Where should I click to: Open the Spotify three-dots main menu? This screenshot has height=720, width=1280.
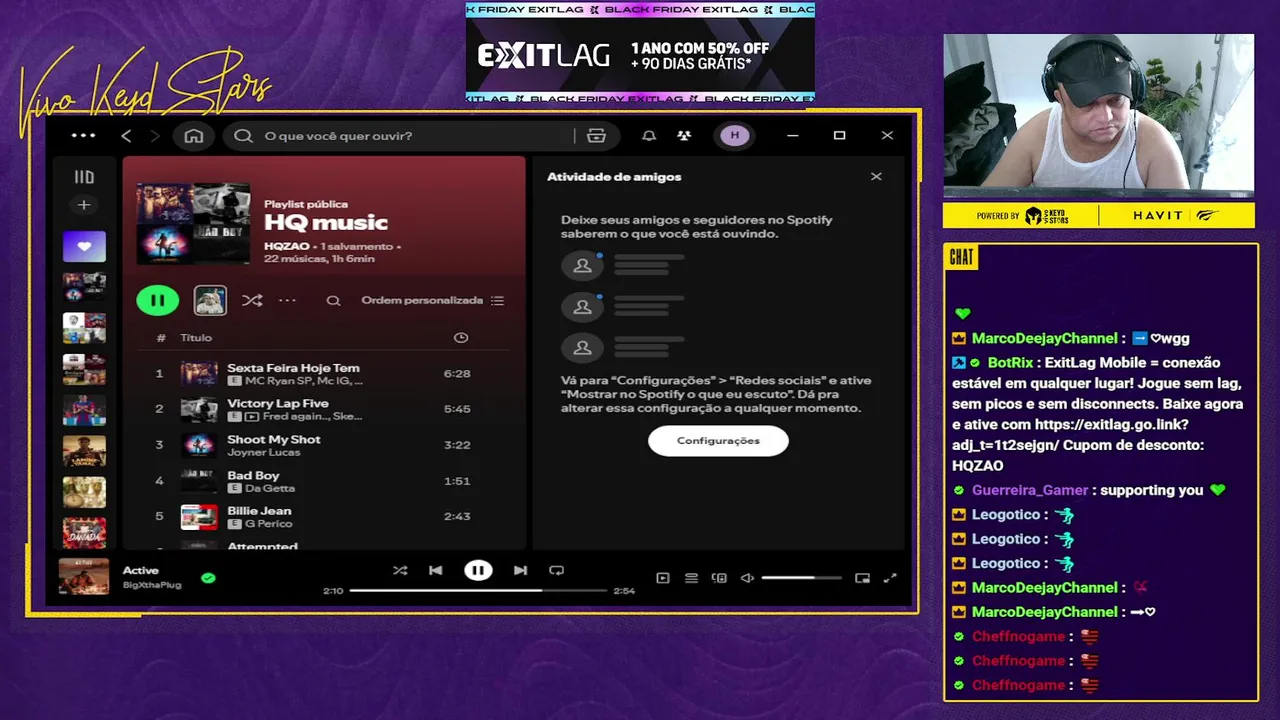click(83, 136)
